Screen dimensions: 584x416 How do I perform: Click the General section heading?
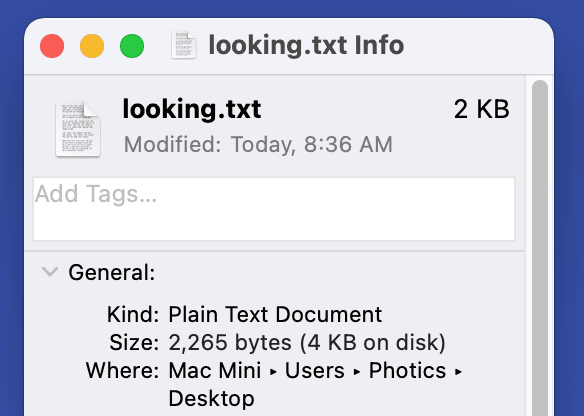(x=112, y=272)
